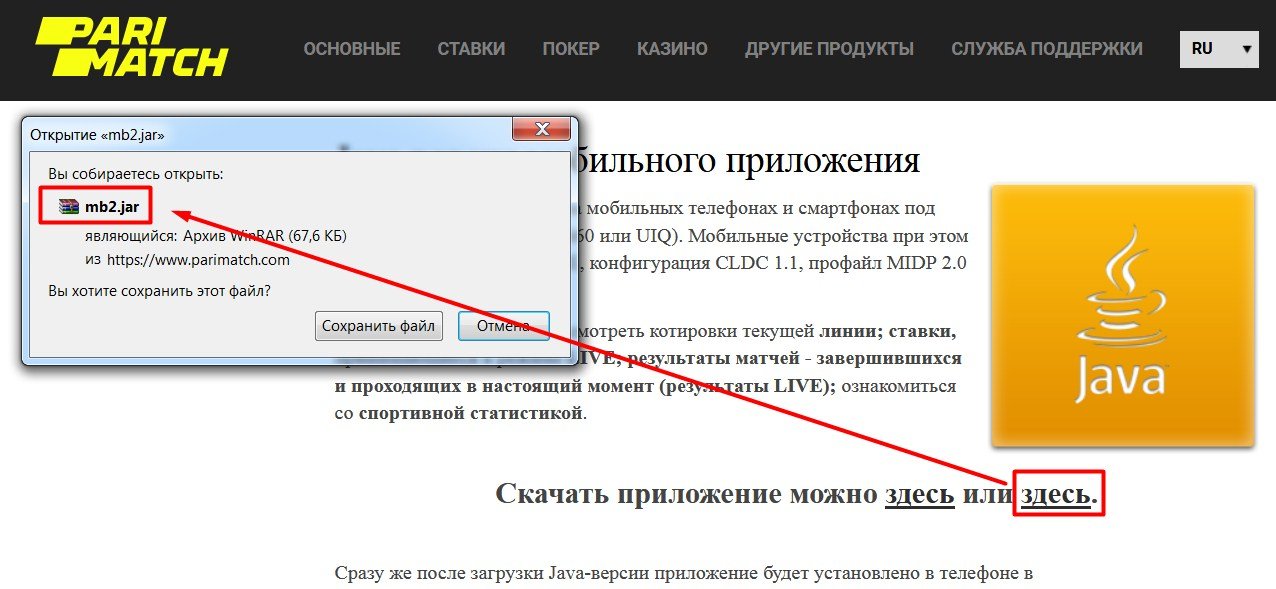Viewport: 1276px width, 589px height.
Task: Click ДРУГИЕ ПРОДУКТЫ in the top menu
Action: 829,49
